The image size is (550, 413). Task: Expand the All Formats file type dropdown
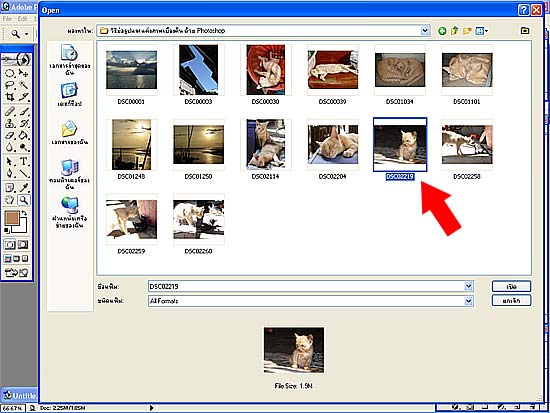pos(469,301)
